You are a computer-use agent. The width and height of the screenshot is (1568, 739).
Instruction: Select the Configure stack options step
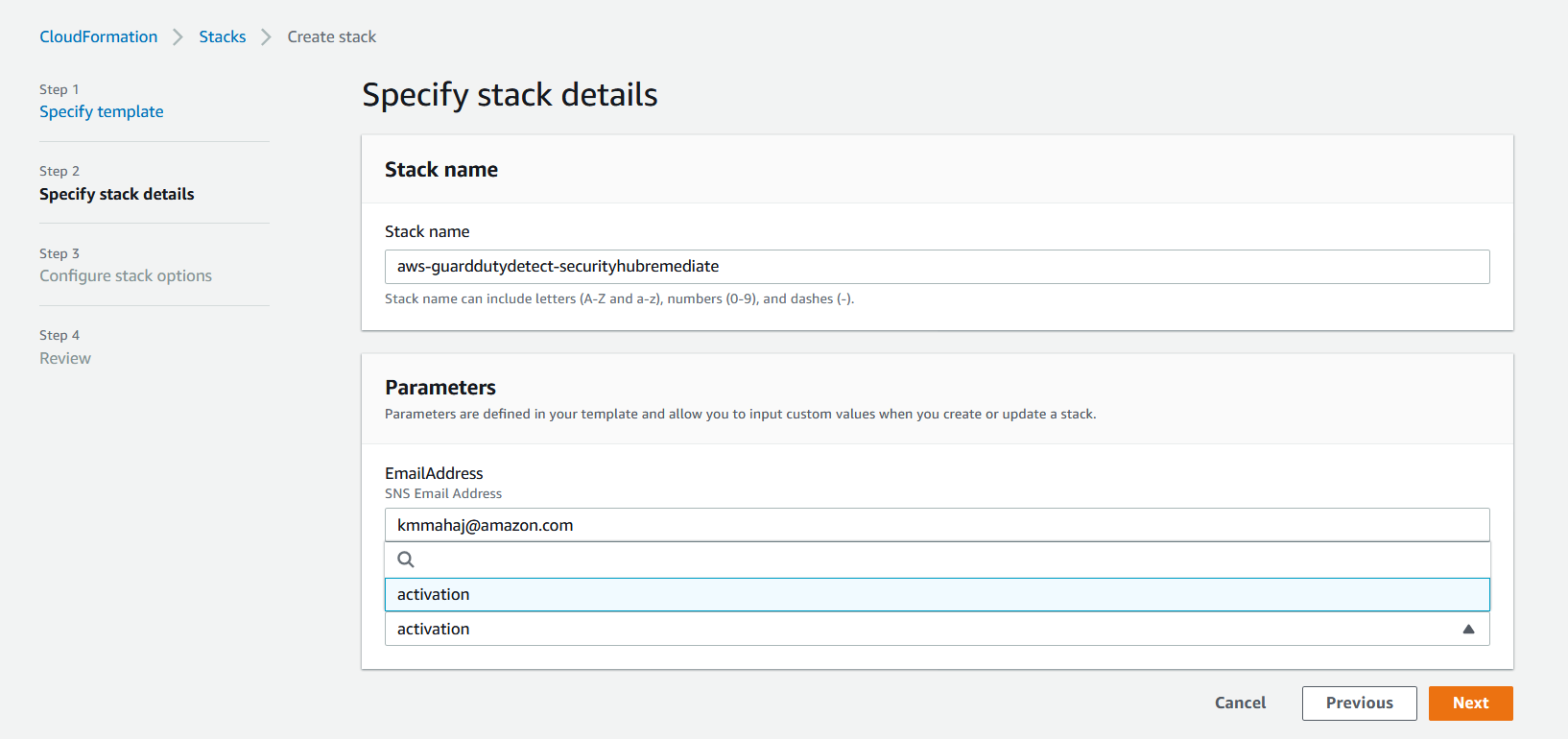tap(126, 275)
